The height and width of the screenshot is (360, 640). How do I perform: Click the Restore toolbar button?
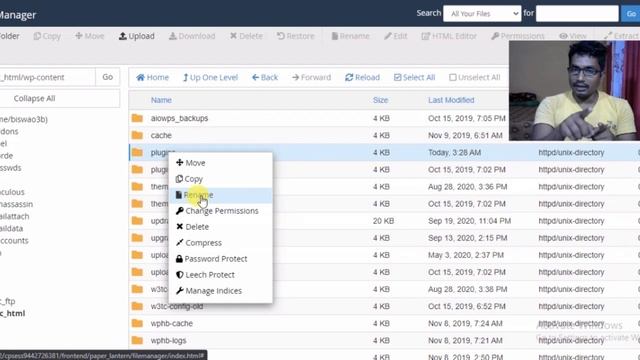(x=296, y=36)
